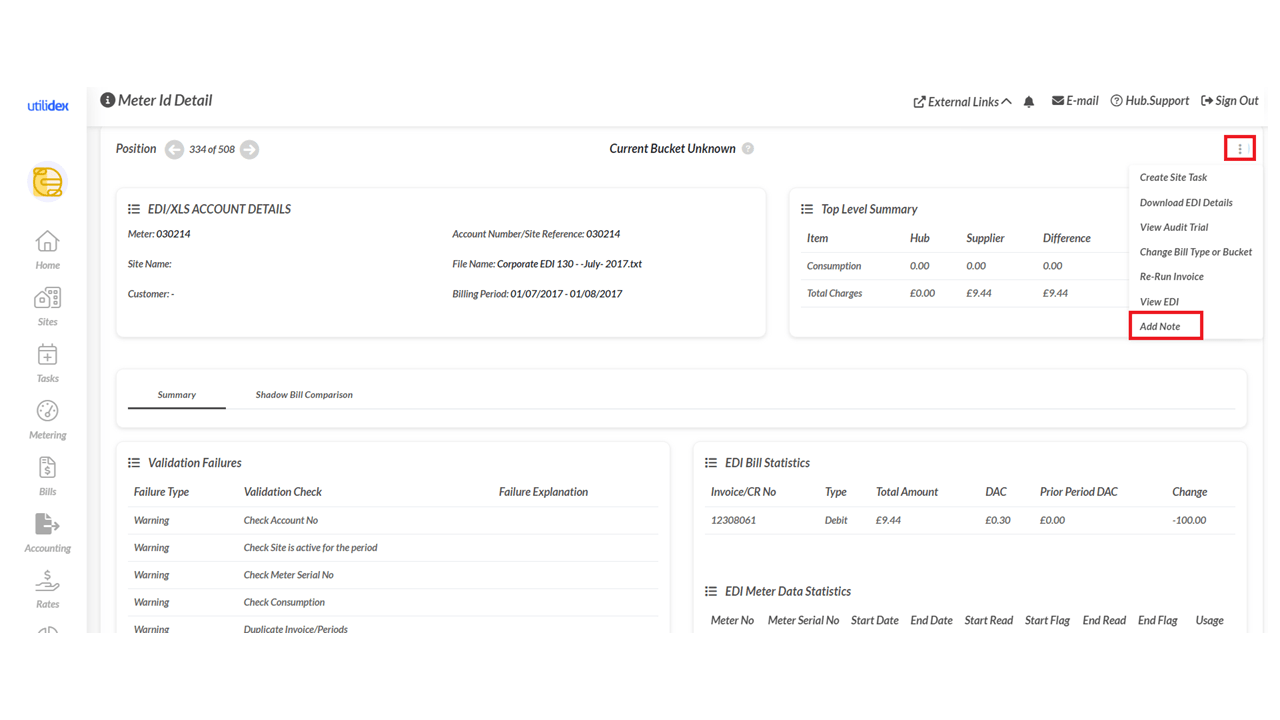Screen dimensions: 1280x720
Task: Switch to the Summary tab
Action: tap(177, 395)
